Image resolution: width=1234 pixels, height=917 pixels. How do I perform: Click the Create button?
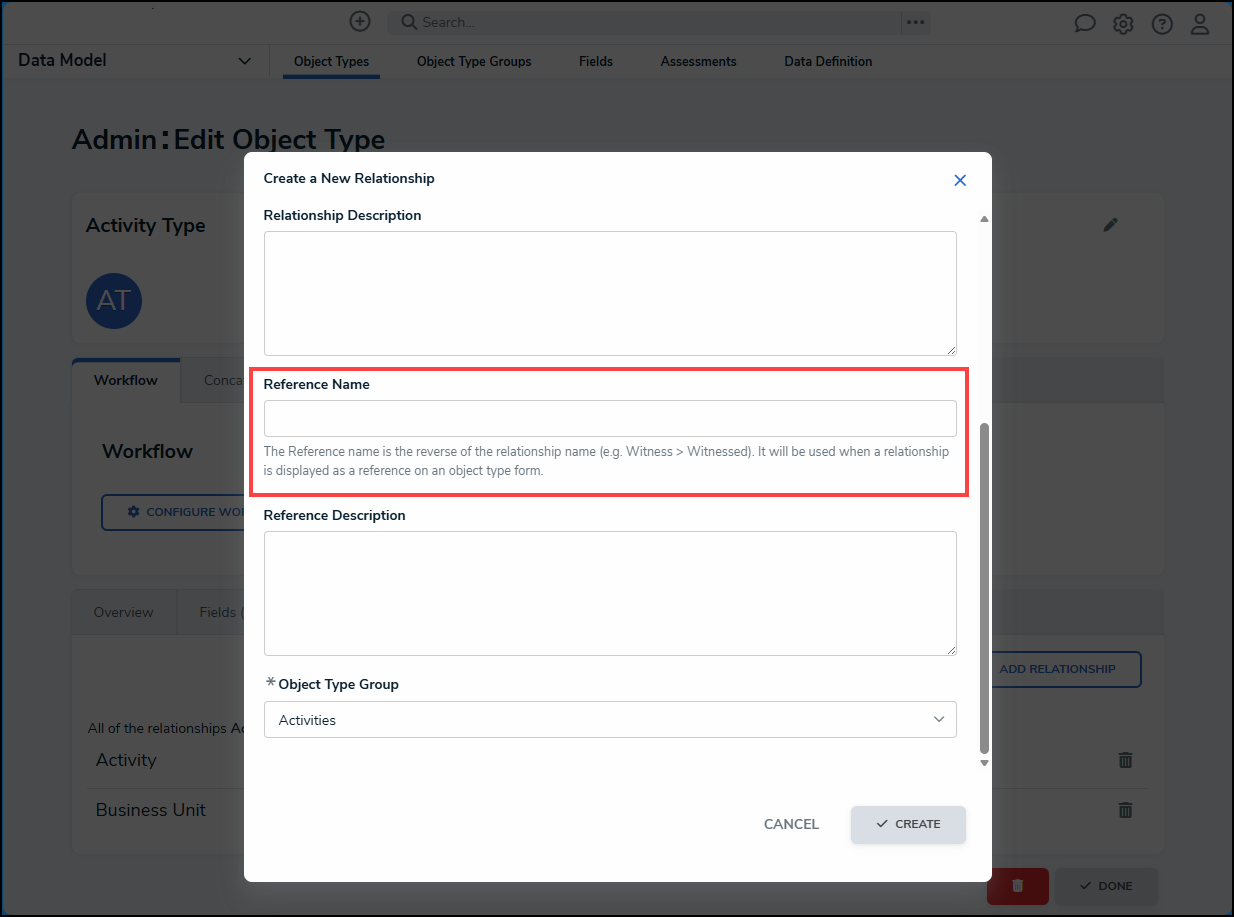pyautogui.click(x=908, y=824)
